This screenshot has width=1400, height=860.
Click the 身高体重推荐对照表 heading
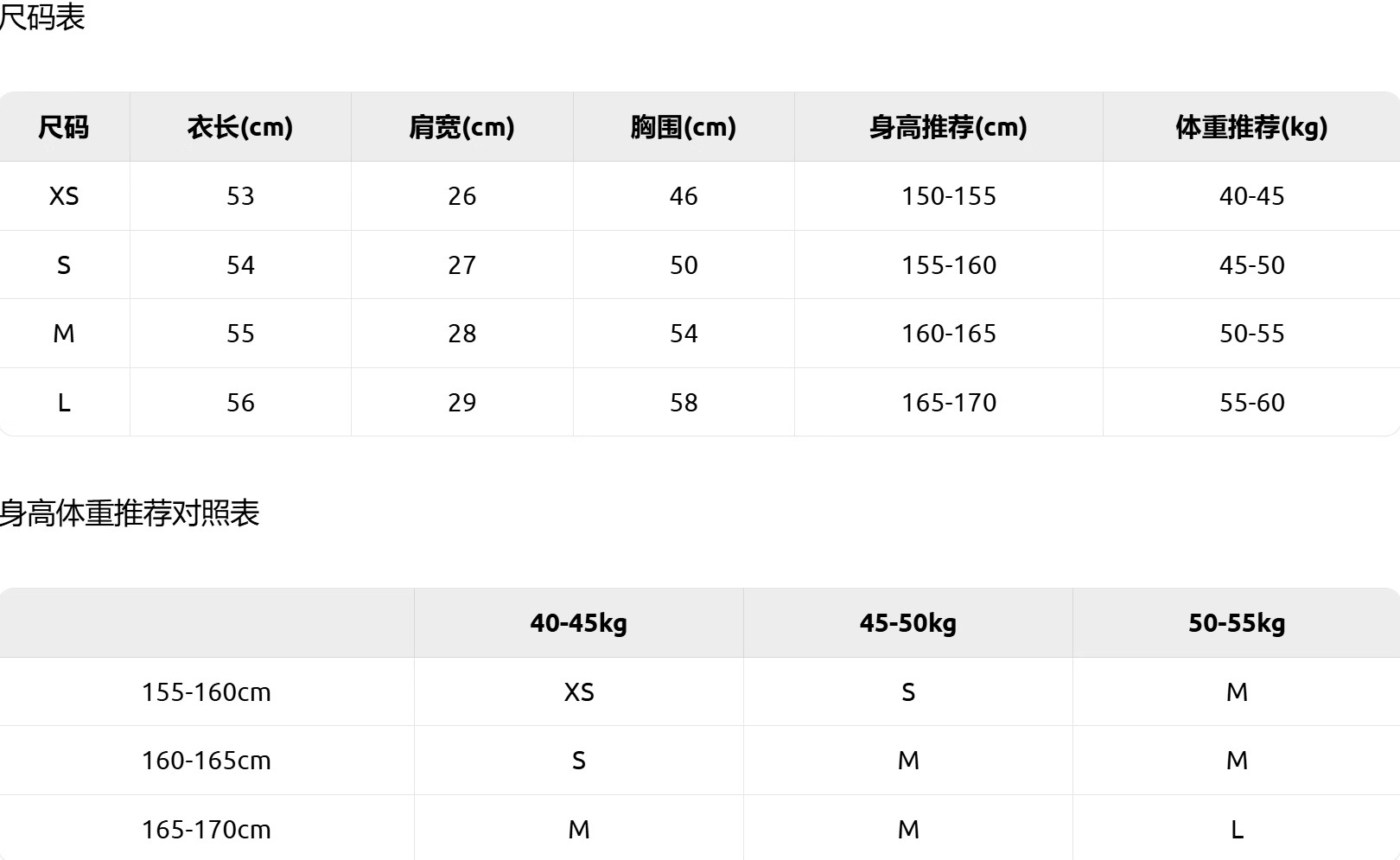click(130, 513)
